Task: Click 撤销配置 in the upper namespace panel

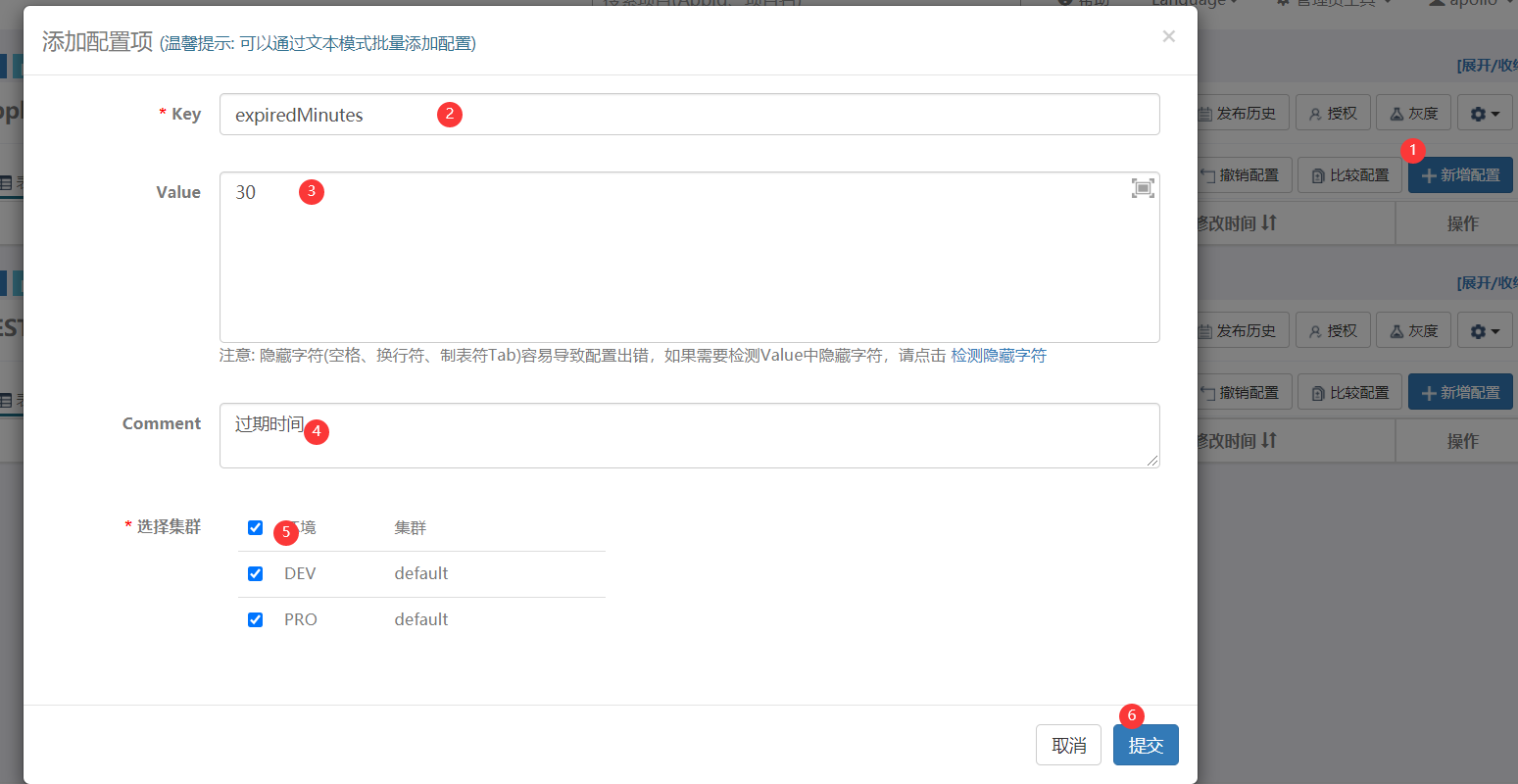Action: 1243,175
